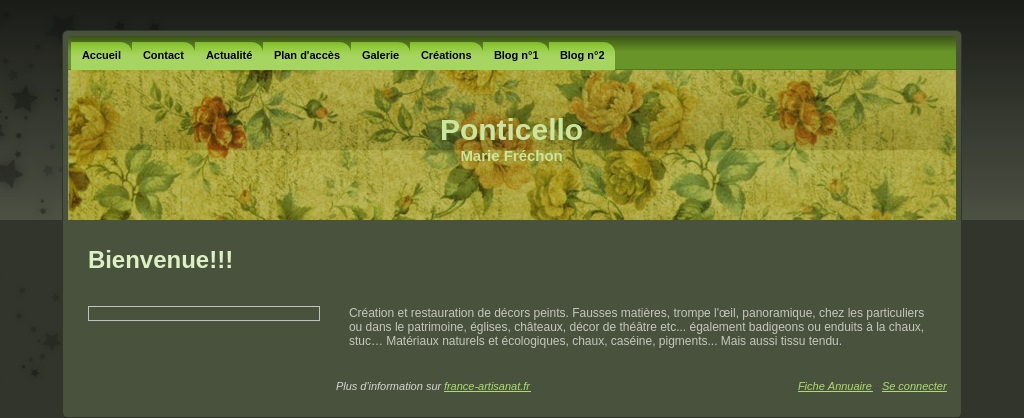The height and width of the screenshot is (418, 1024).
Task: Go to the Contact tab
Action: (x=163, y=56)
